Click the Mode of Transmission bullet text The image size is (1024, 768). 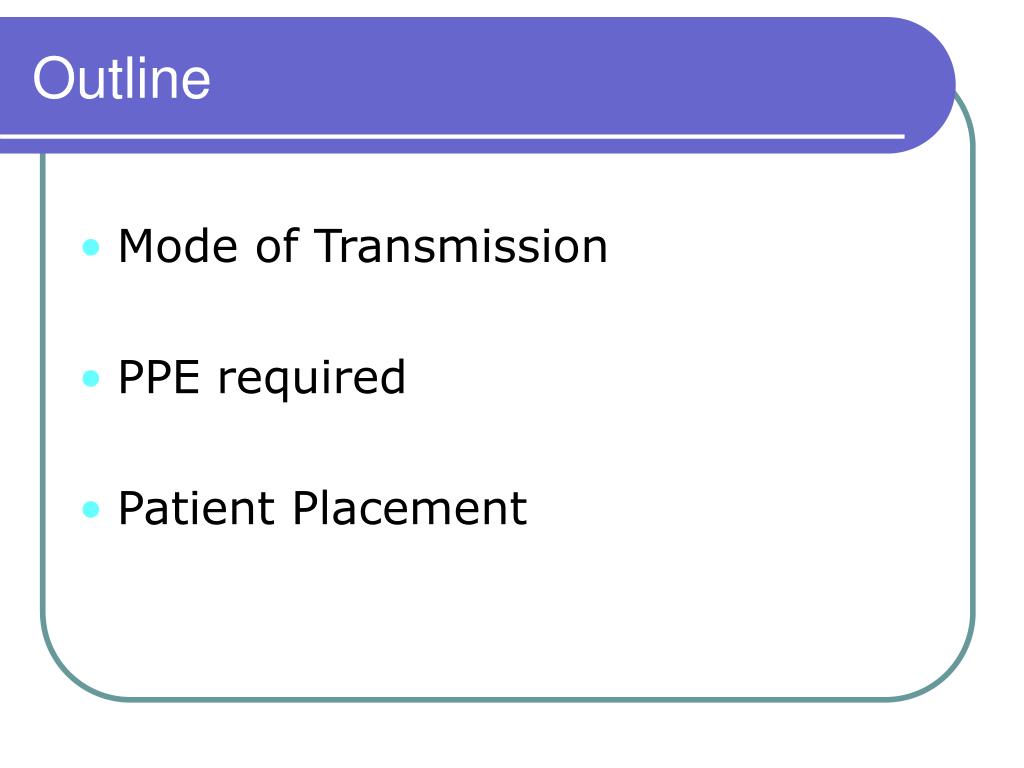pos(362,246)
